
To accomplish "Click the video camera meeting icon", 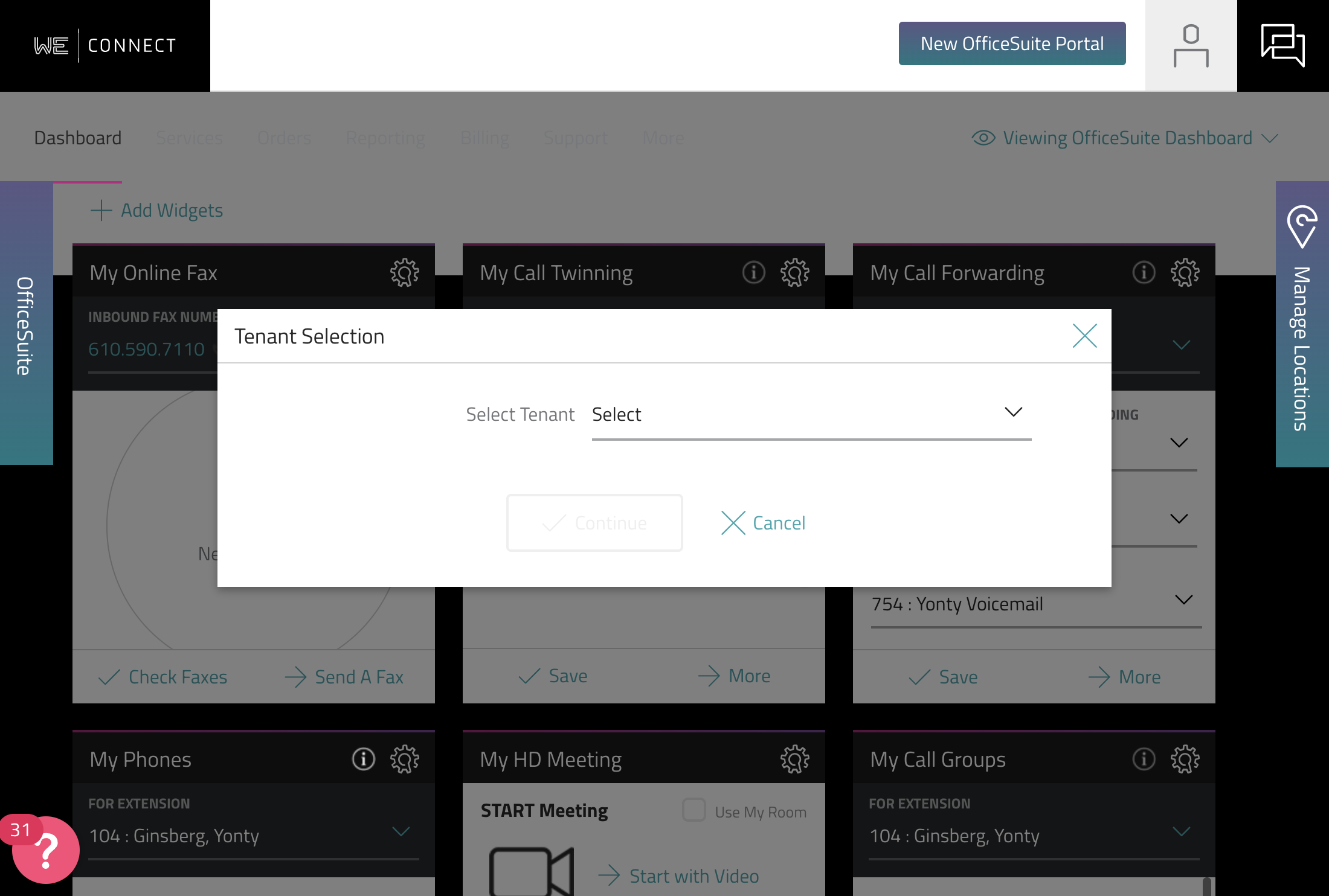I will point(531,871).
